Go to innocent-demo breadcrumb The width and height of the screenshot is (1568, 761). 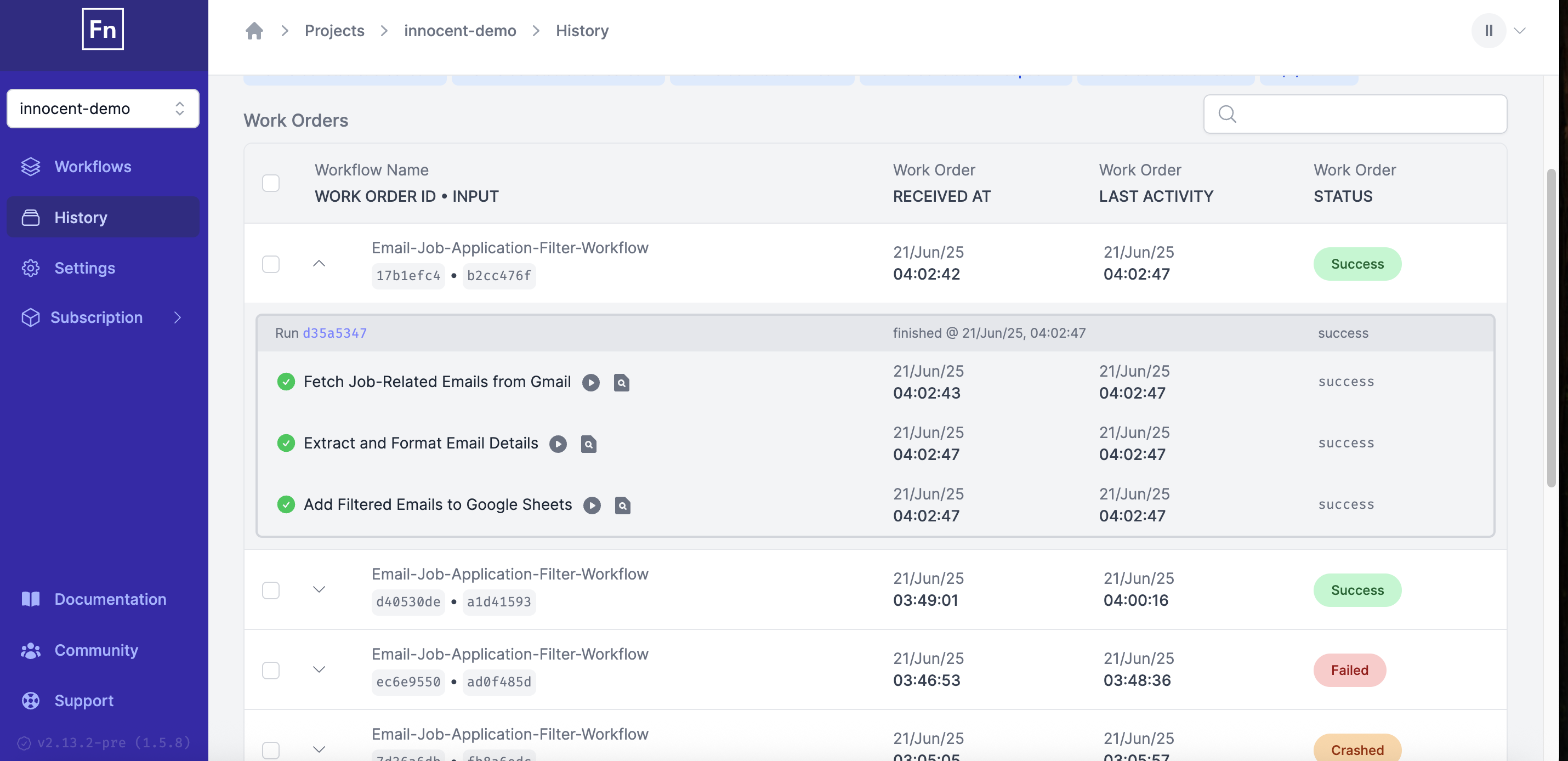460,31
